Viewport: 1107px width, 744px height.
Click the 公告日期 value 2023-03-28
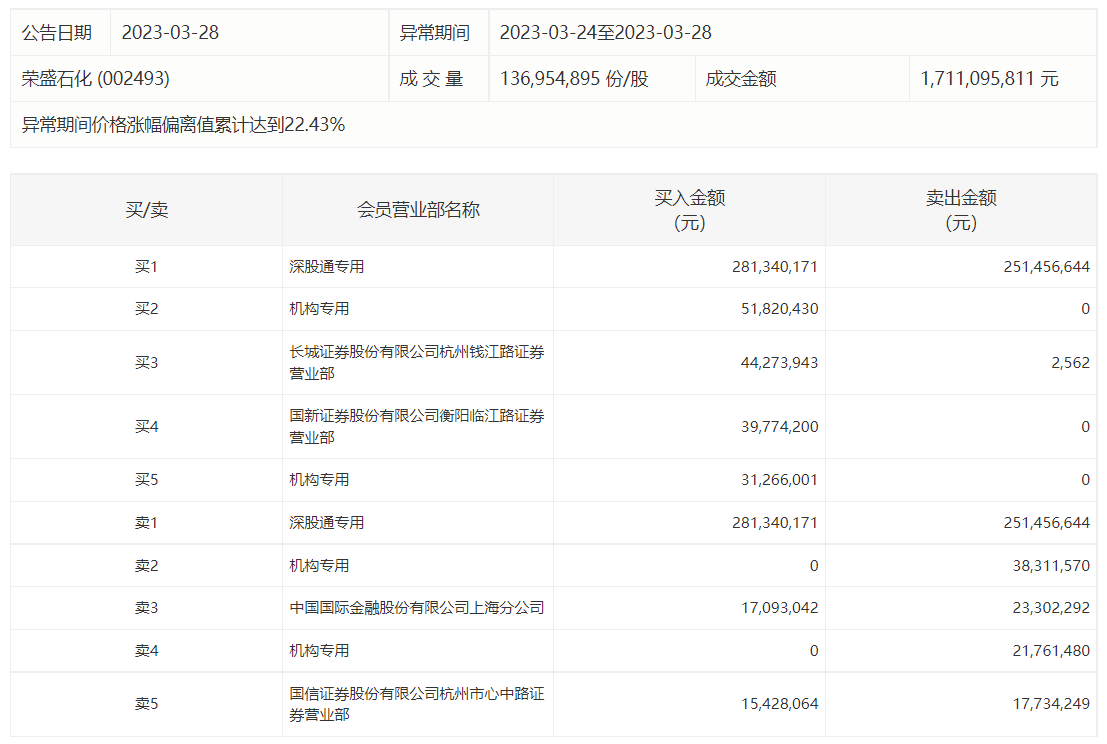click(x=170, y=33)
